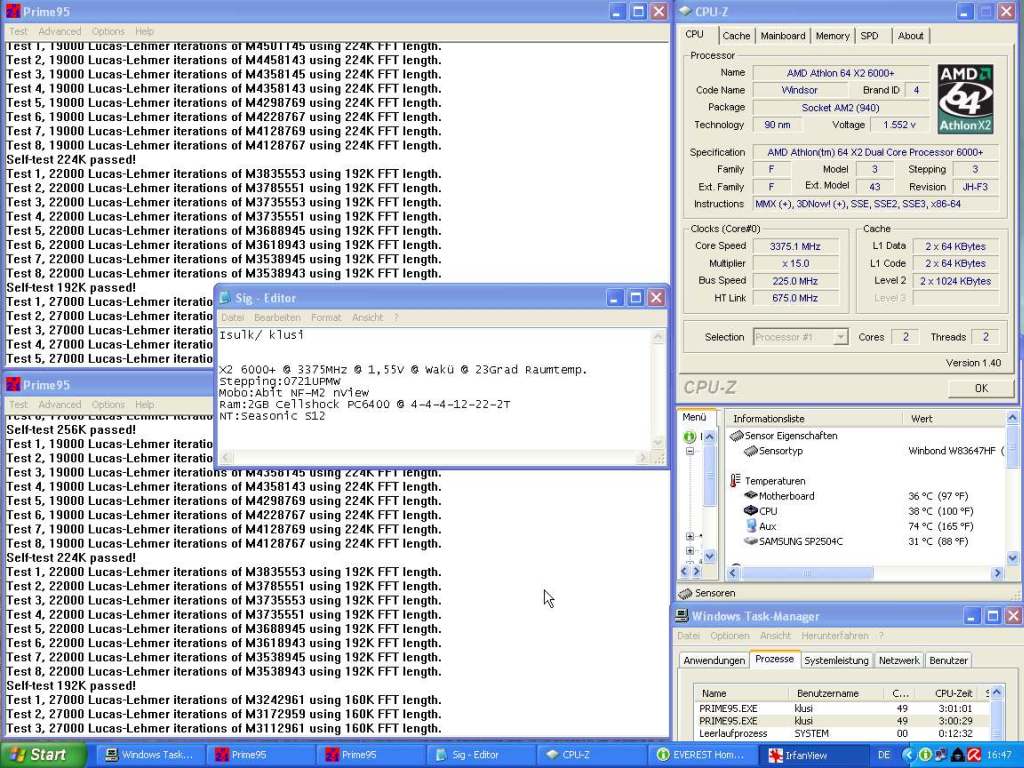Click the black tray icon beside Avira

pos(957,755)
